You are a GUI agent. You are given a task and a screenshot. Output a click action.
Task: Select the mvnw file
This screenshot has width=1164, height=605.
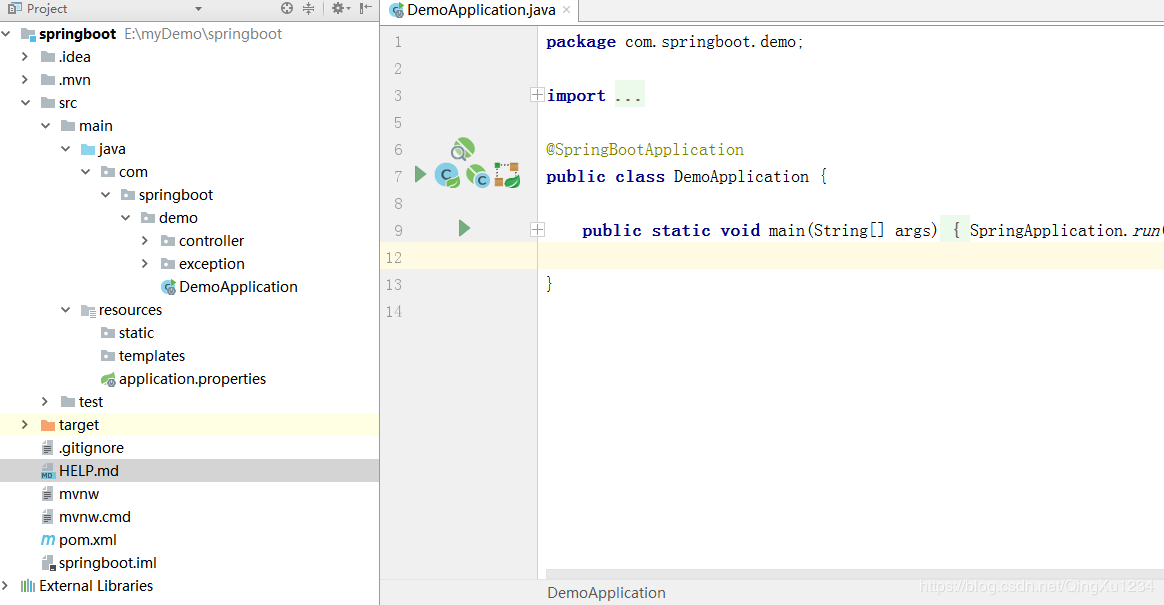tap(79, 494)
